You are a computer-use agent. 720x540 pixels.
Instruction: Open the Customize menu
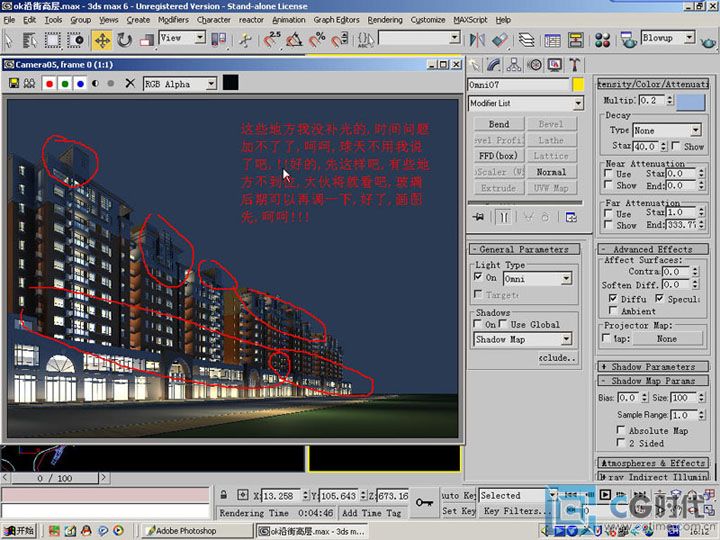428,20
